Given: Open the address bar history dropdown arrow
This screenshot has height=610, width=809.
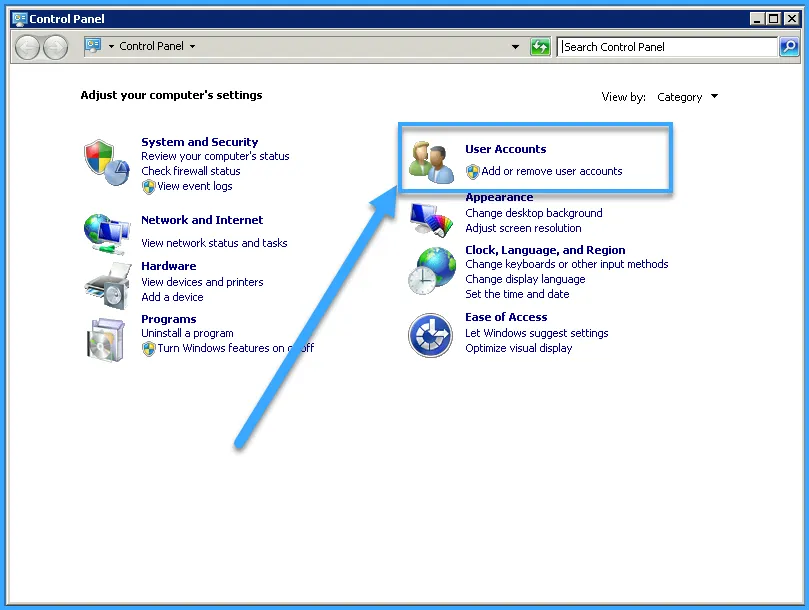Looking at the screenshot, I should tap(516, 47).
